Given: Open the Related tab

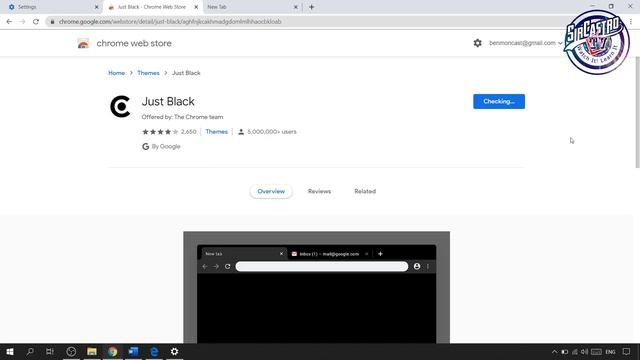Looking at the screenshot, I should [365, 191].
